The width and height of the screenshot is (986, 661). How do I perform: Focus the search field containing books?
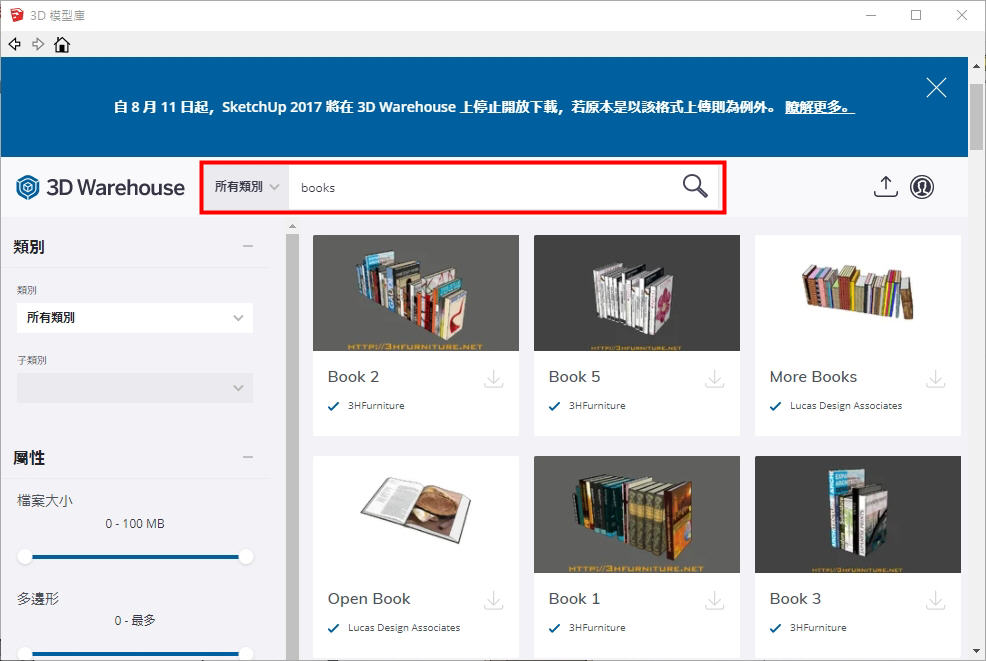click(482, 187)
